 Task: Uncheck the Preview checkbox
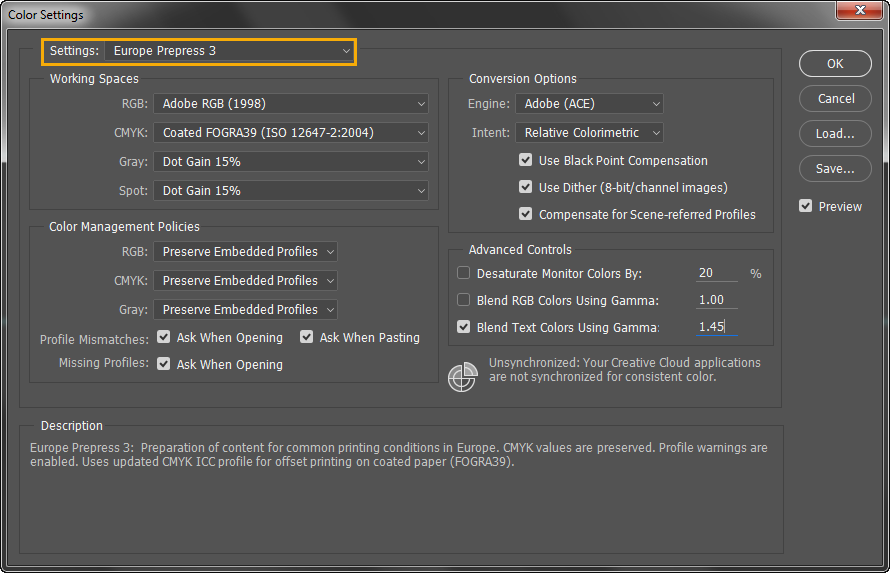click(806, 206)
